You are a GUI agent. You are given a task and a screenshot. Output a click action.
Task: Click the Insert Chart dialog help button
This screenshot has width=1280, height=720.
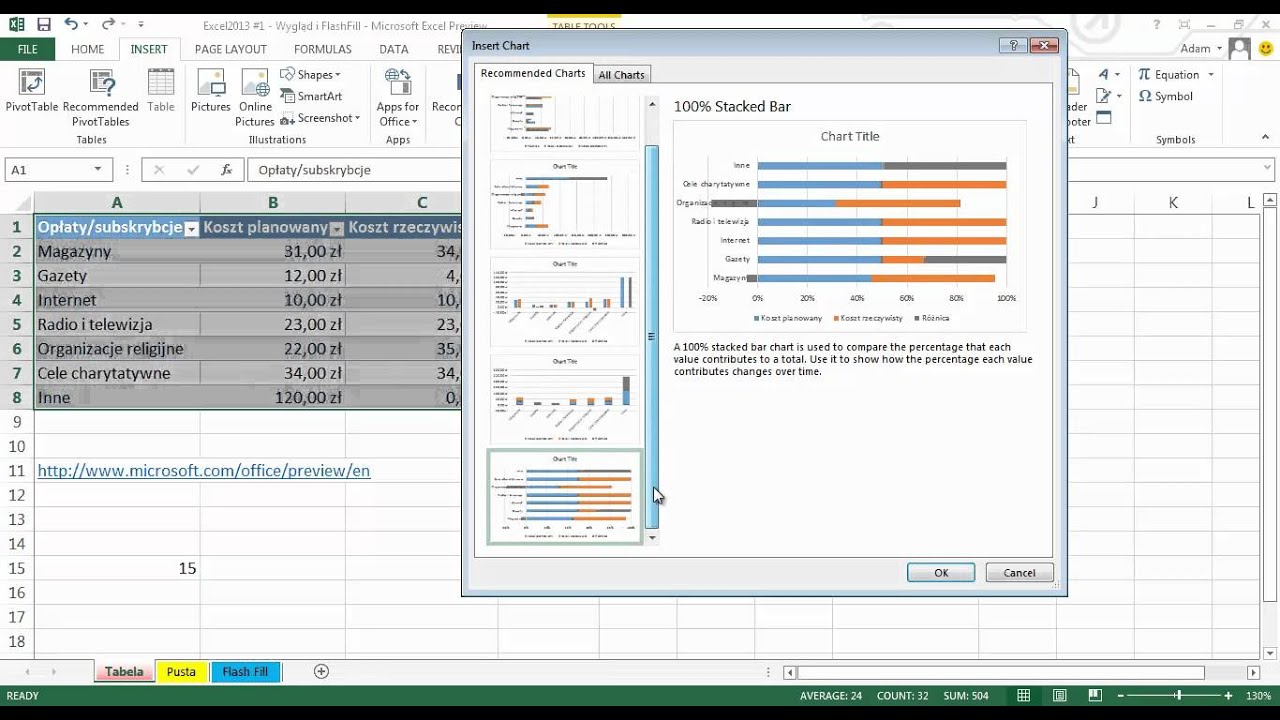pos(1013,45)
